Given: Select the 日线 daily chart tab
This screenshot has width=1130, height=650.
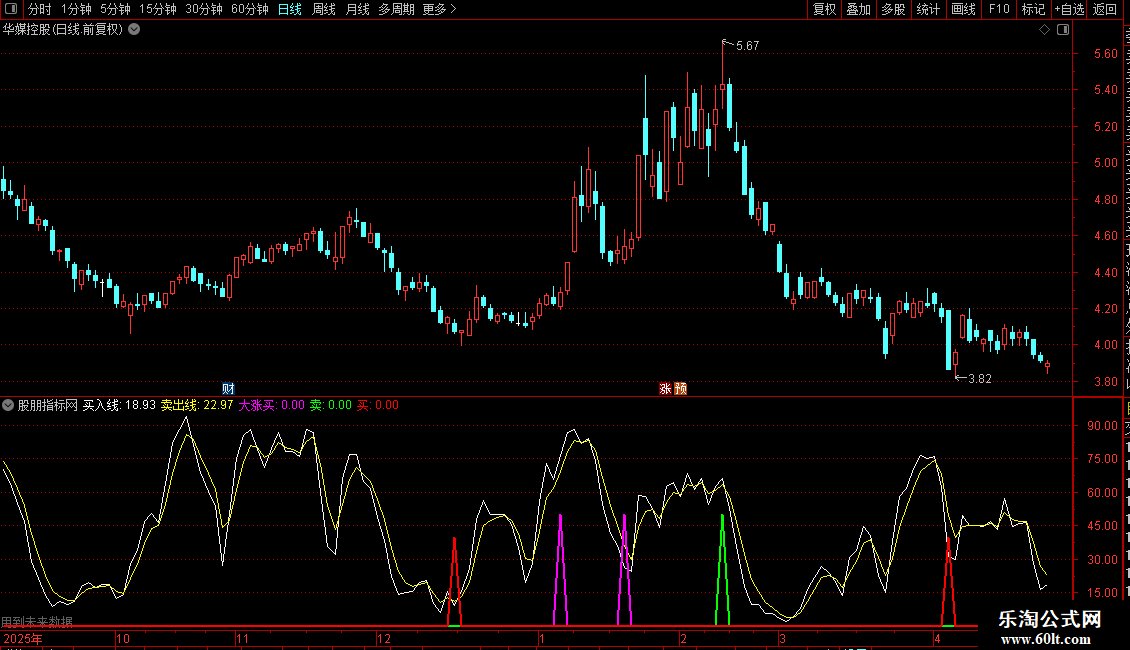Looking at the screenshot, I should [x=290, y=9].
